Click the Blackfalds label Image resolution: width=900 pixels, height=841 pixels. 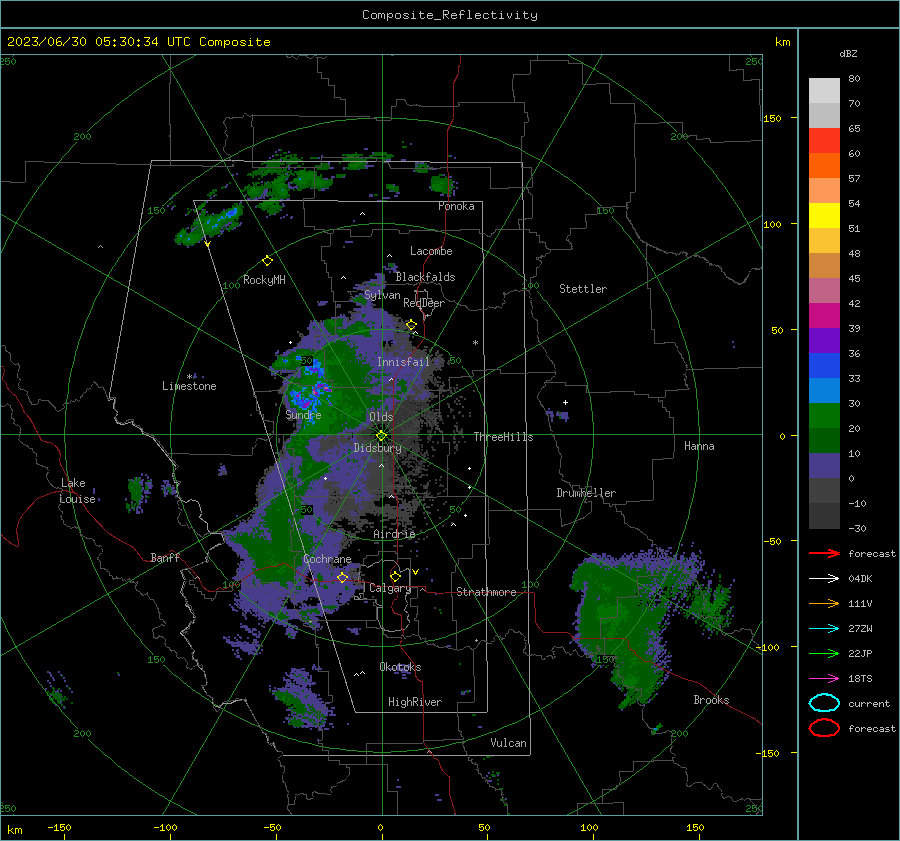coord(425,277)
